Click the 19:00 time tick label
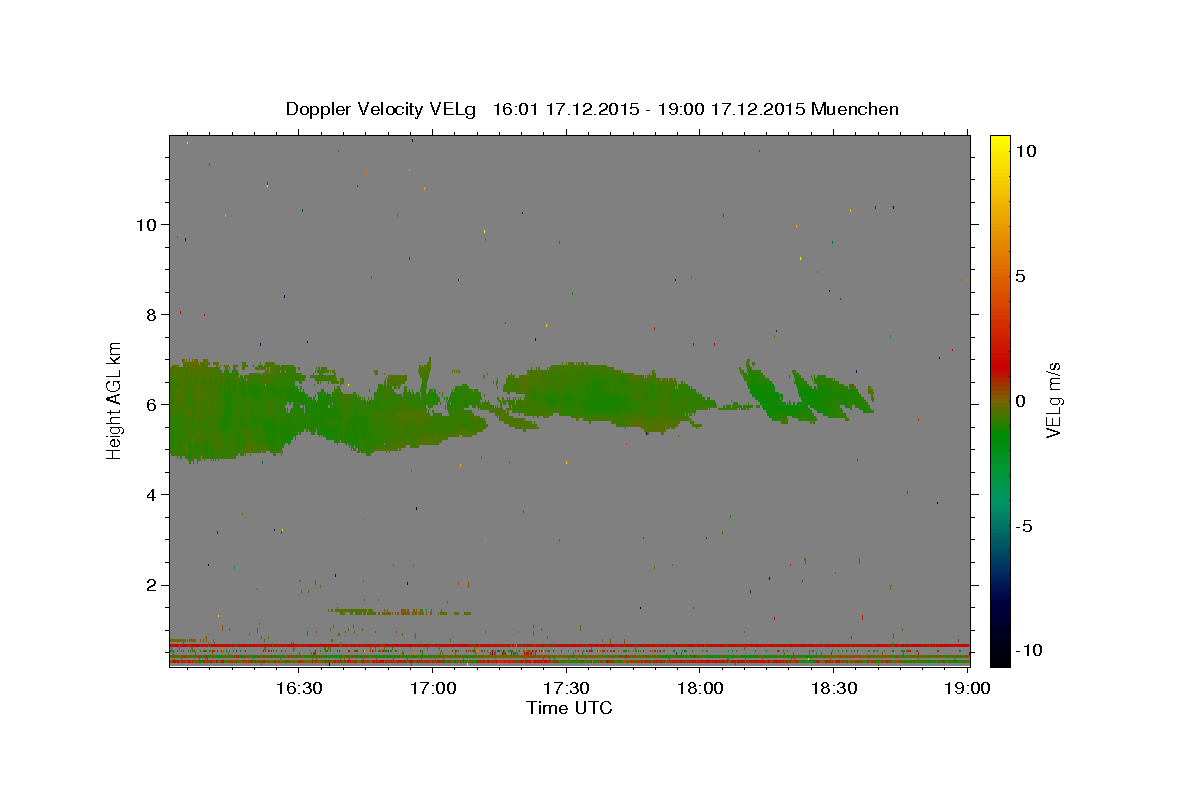The image size is (1200, 800). pos(967,688)
